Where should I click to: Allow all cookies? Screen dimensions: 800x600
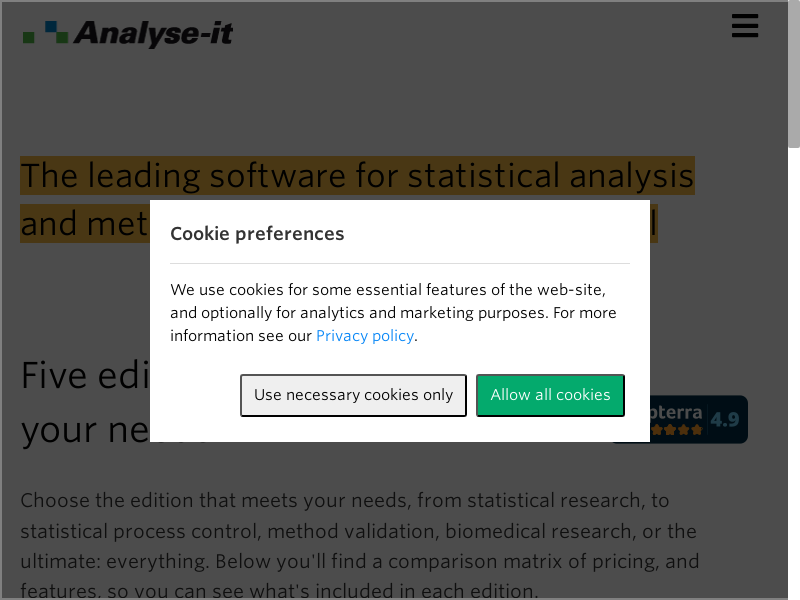pos(550,395)
